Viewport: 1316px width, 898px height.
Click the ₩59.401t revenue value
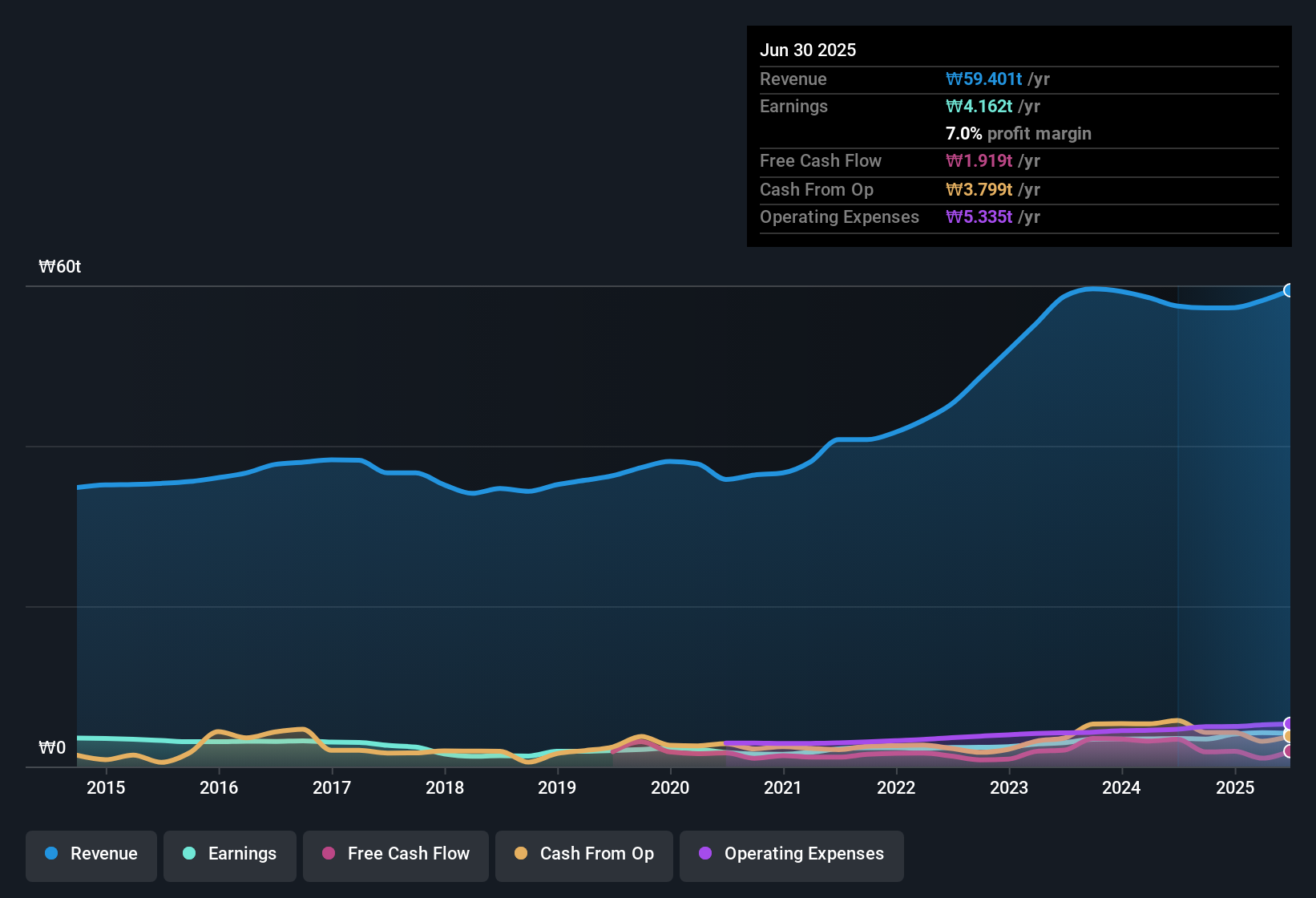(x=986, y=79)
